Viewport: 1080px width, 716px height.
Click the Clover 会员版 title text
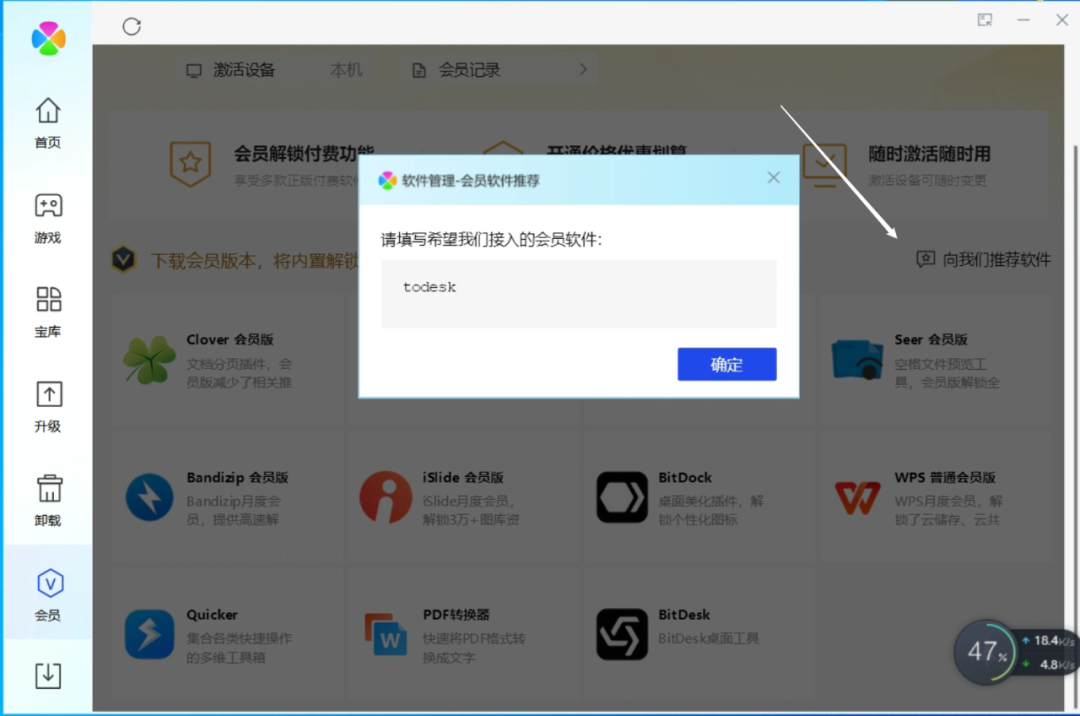coord(230,339)
